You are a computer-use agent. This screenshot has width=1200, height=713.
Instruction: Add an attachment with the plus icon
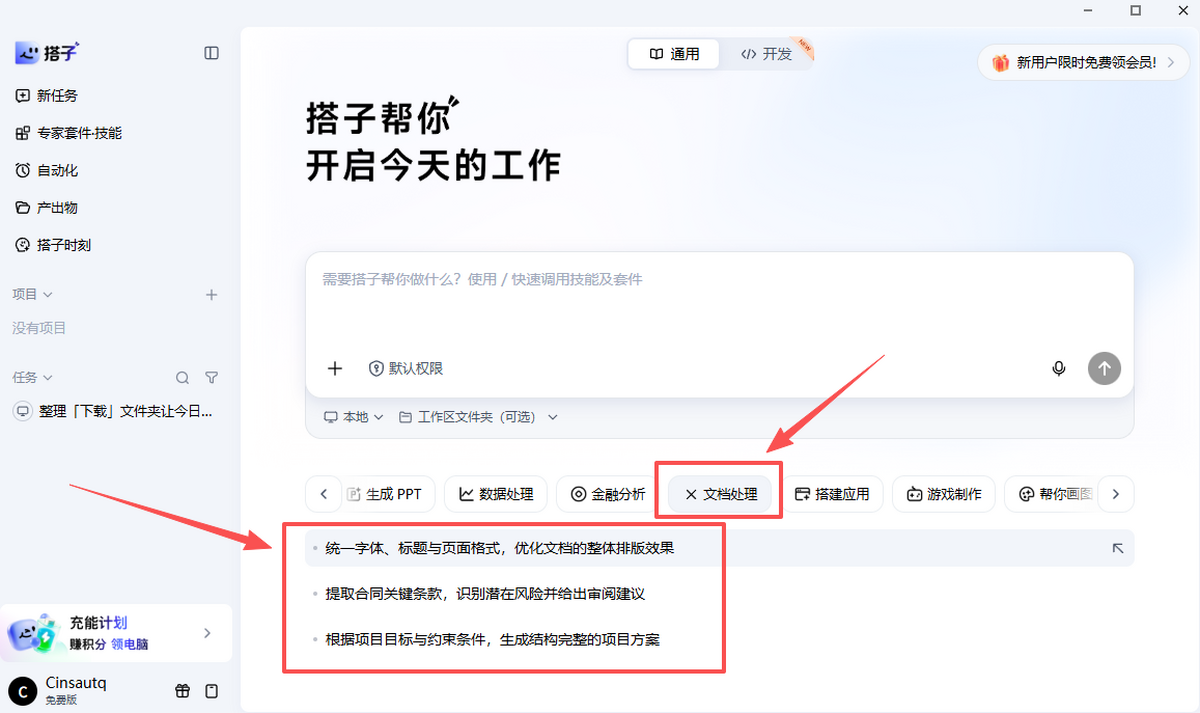click(x=335, y=368)
